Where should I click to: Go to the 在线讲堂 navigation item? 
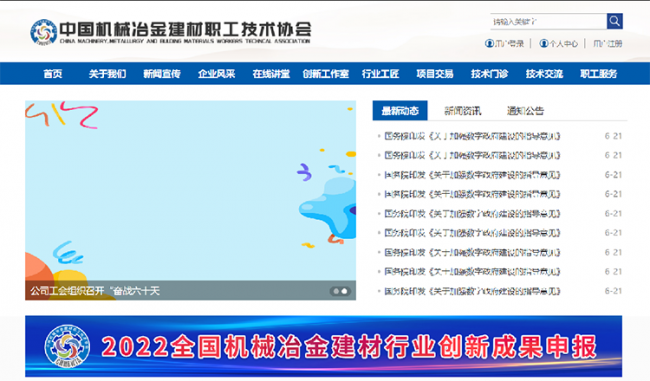tap(271, 74)
